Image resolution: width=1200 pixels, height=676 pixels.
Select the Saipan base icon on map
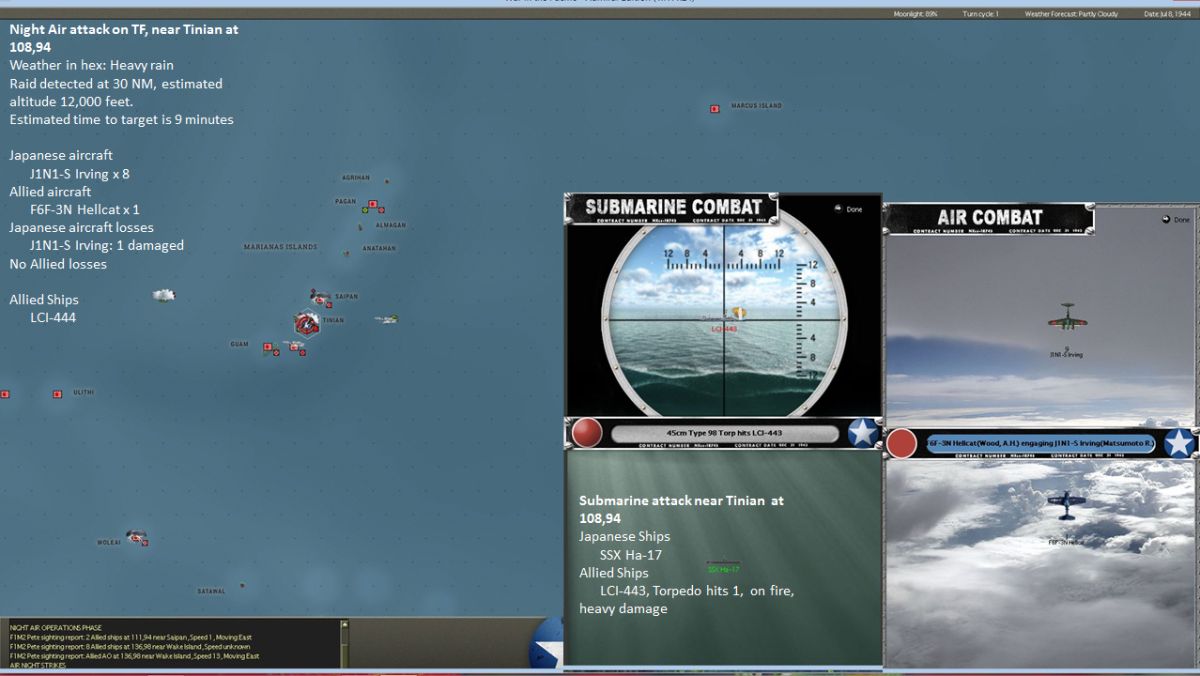(321, 298)
